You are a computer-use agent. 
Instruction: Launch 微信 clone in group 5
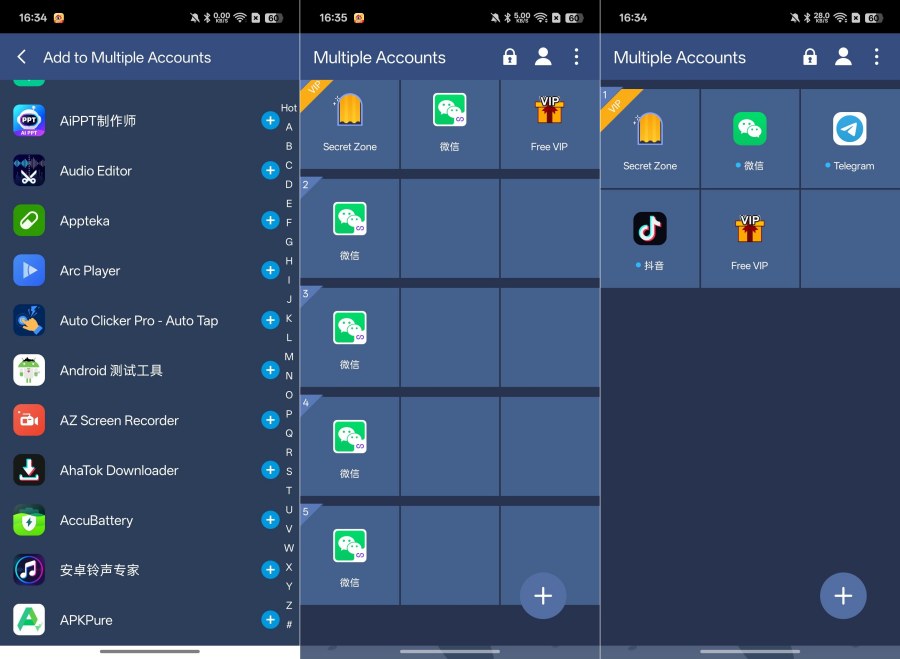[x=350, y=556]
